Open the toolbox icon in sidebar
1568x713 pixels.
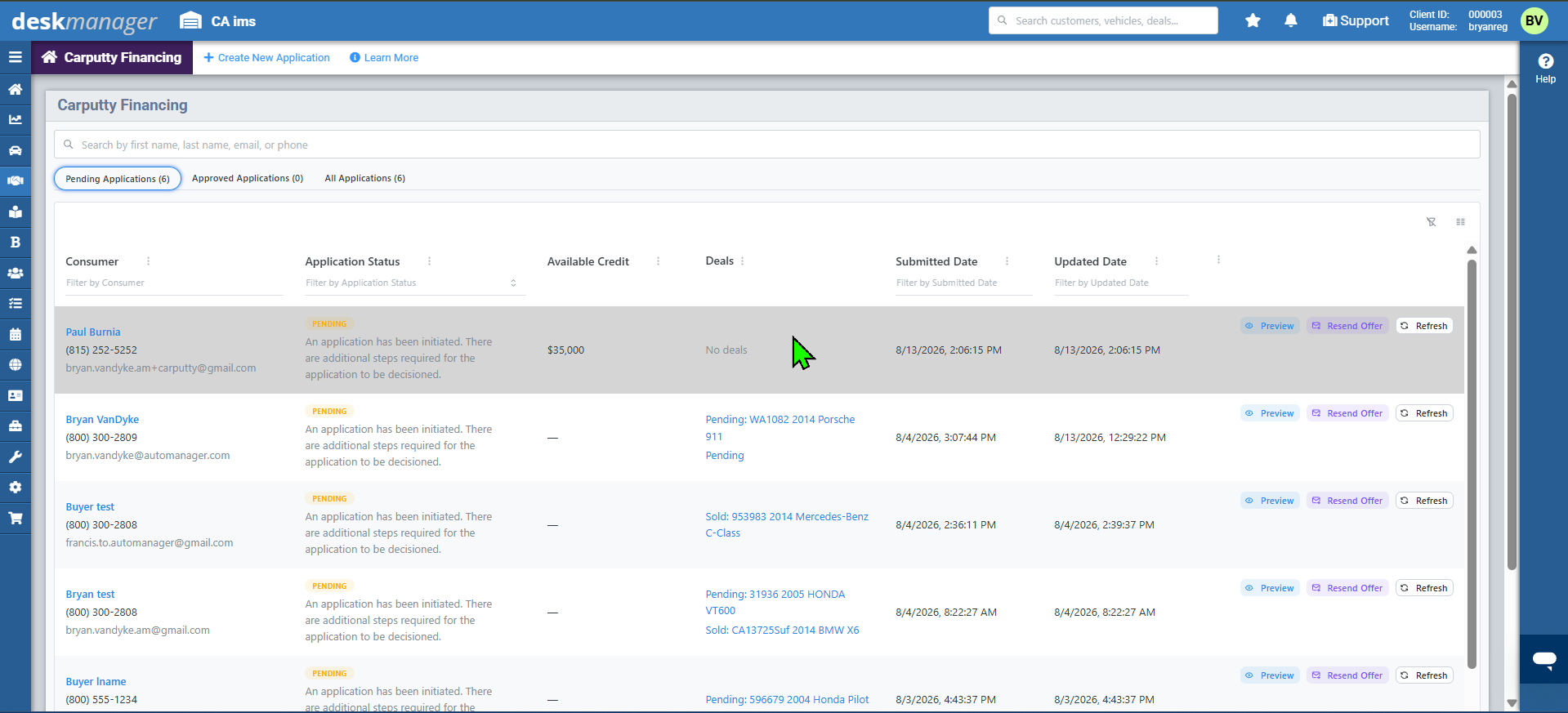[15, 426]
